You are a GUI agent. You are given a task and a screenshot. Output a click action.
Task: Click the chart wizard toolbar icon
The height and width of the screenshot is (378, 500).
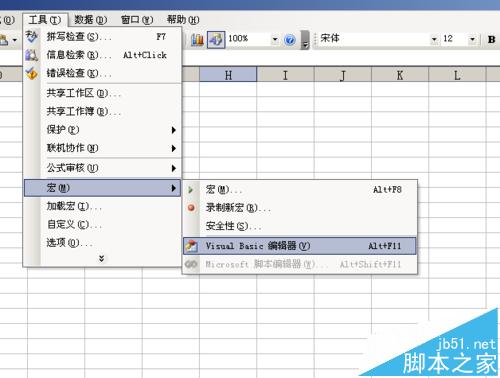pyautogui.click(x=197, y=40)
